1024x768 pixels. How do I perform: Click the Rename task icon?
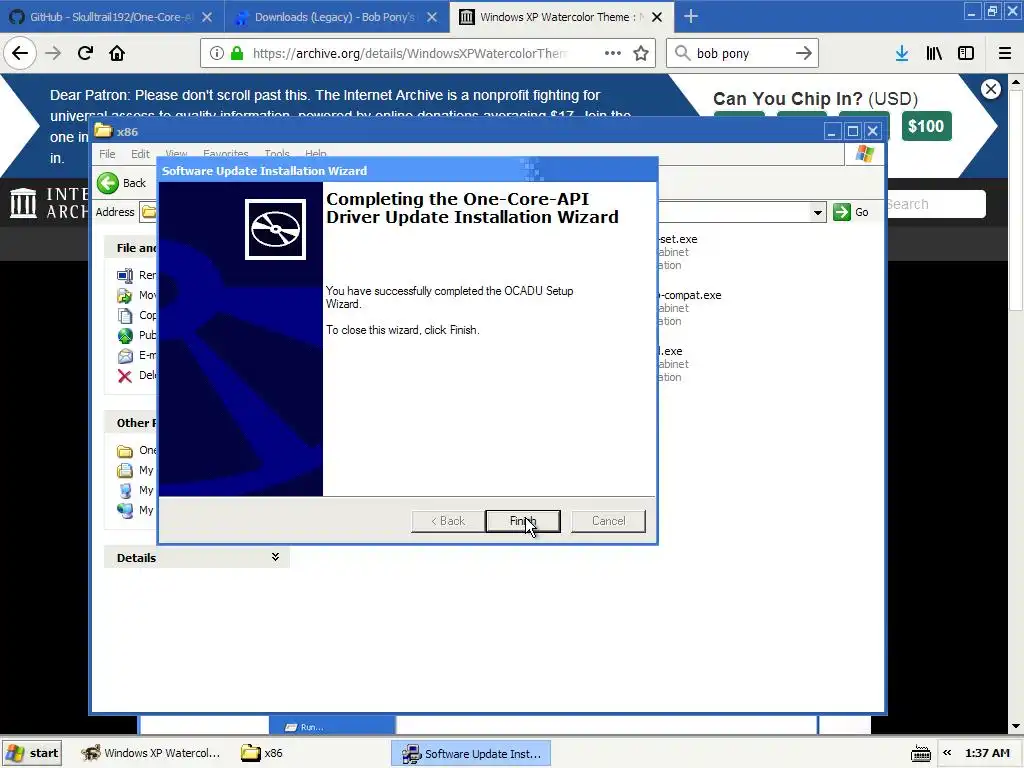tap(125, 276)
